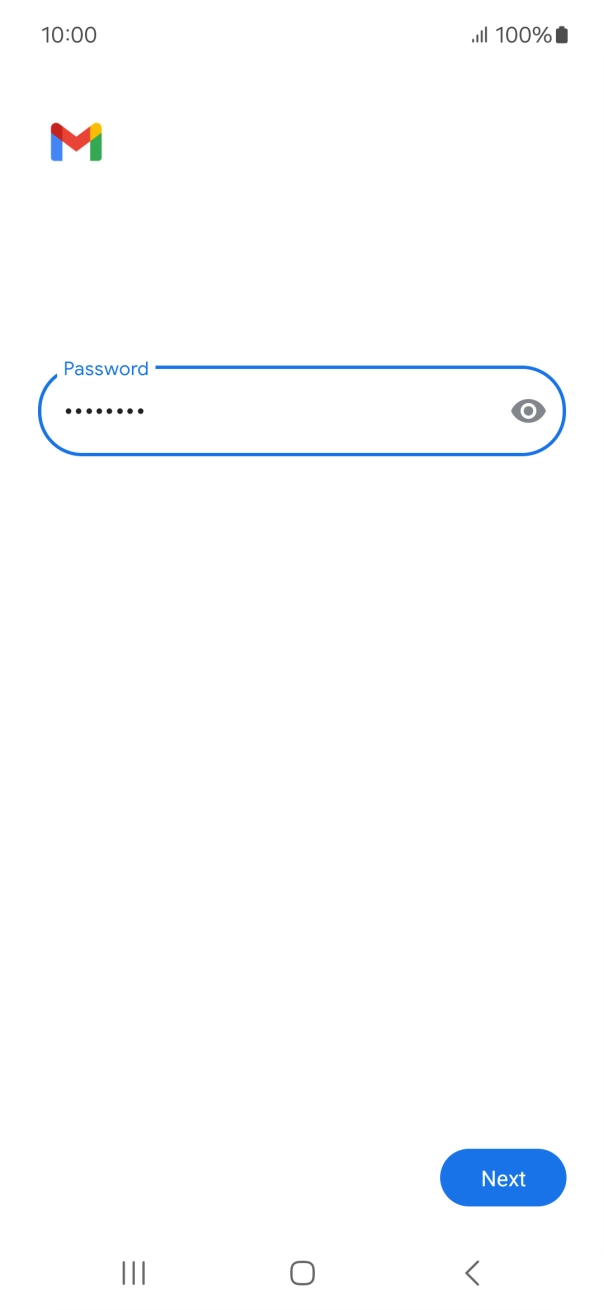
Task: Tap the masked password dots
Action: tap(104, 411)
